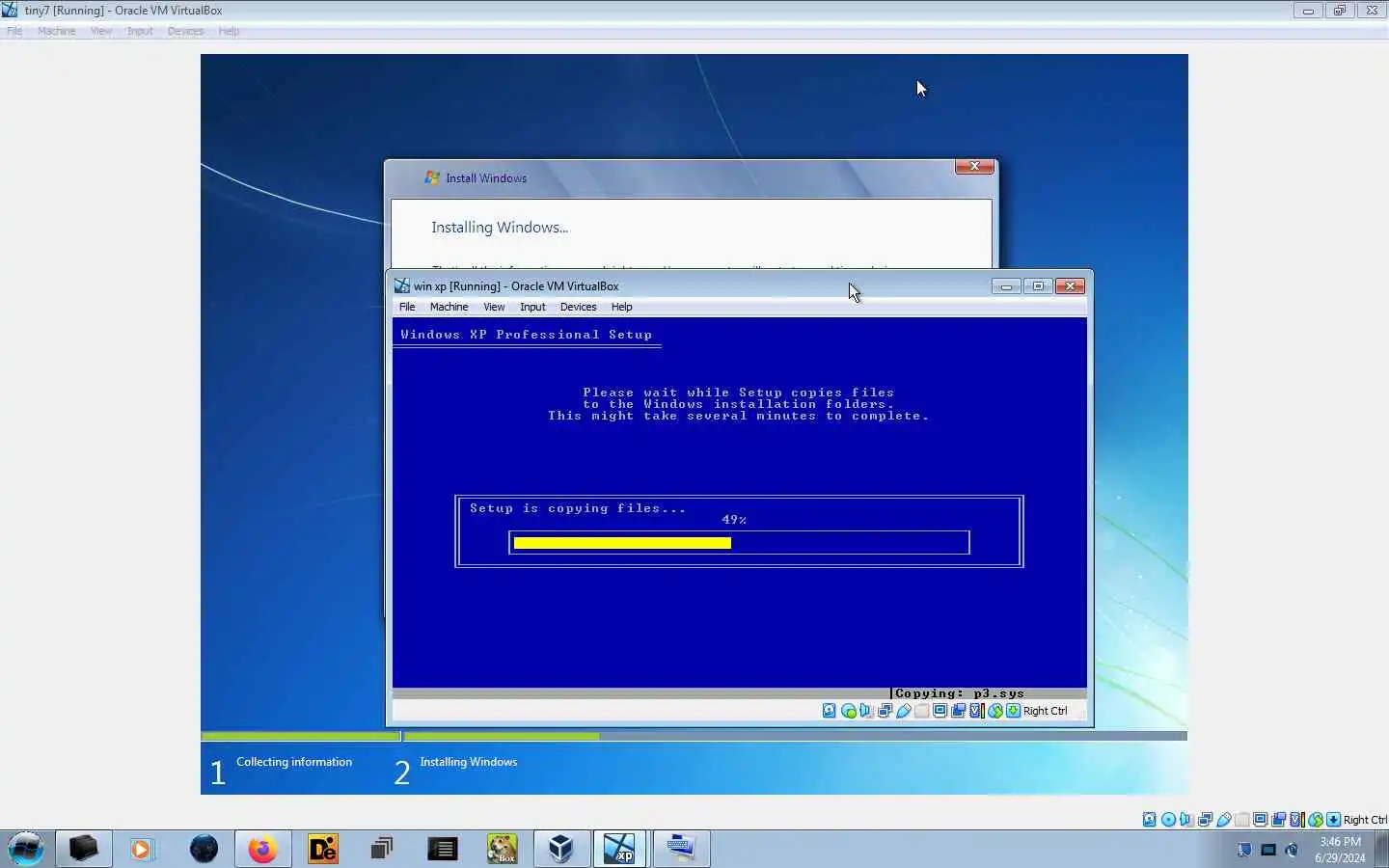Open File menu in win xp window
The image size is (1389, 868).
tap(407, 307)
